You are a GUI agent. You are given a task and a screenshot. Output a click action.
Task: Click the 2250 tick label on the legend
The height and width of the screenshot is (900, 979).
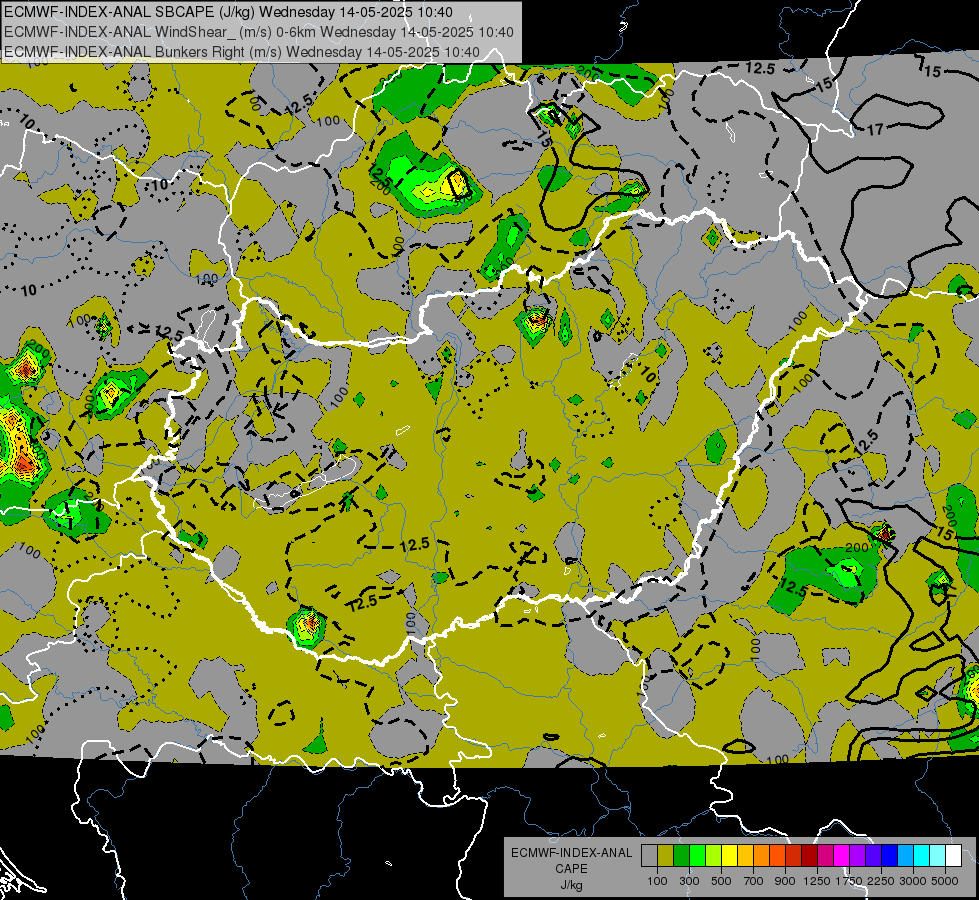881,881
